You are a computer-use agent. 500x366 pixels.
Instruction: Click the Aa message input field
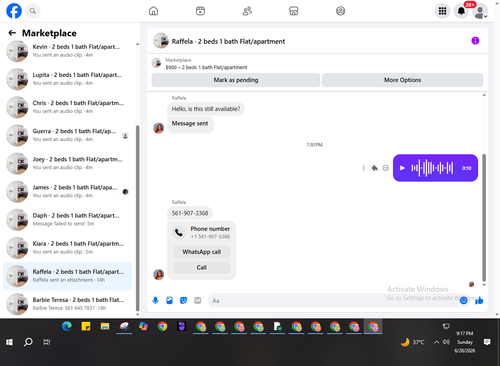tap(333, 301)
